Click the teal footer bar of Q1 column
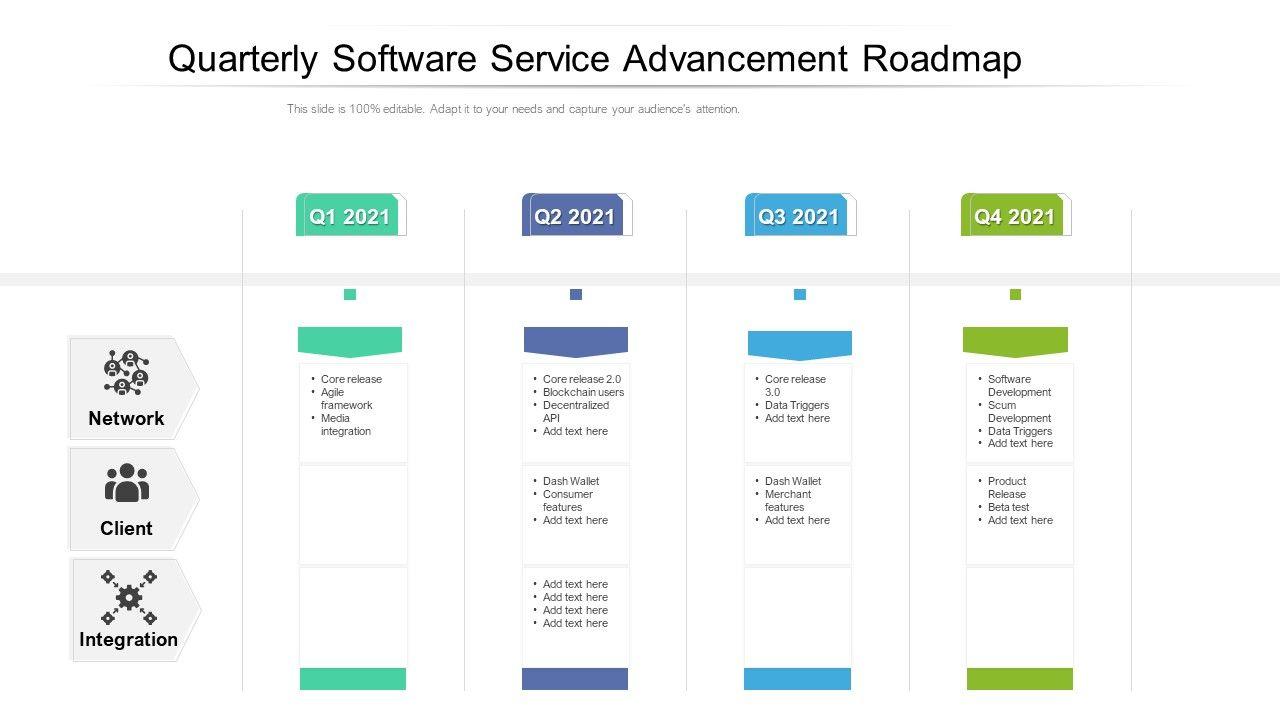The width and height of the screenshot is (1280, 720). (353, 679)
